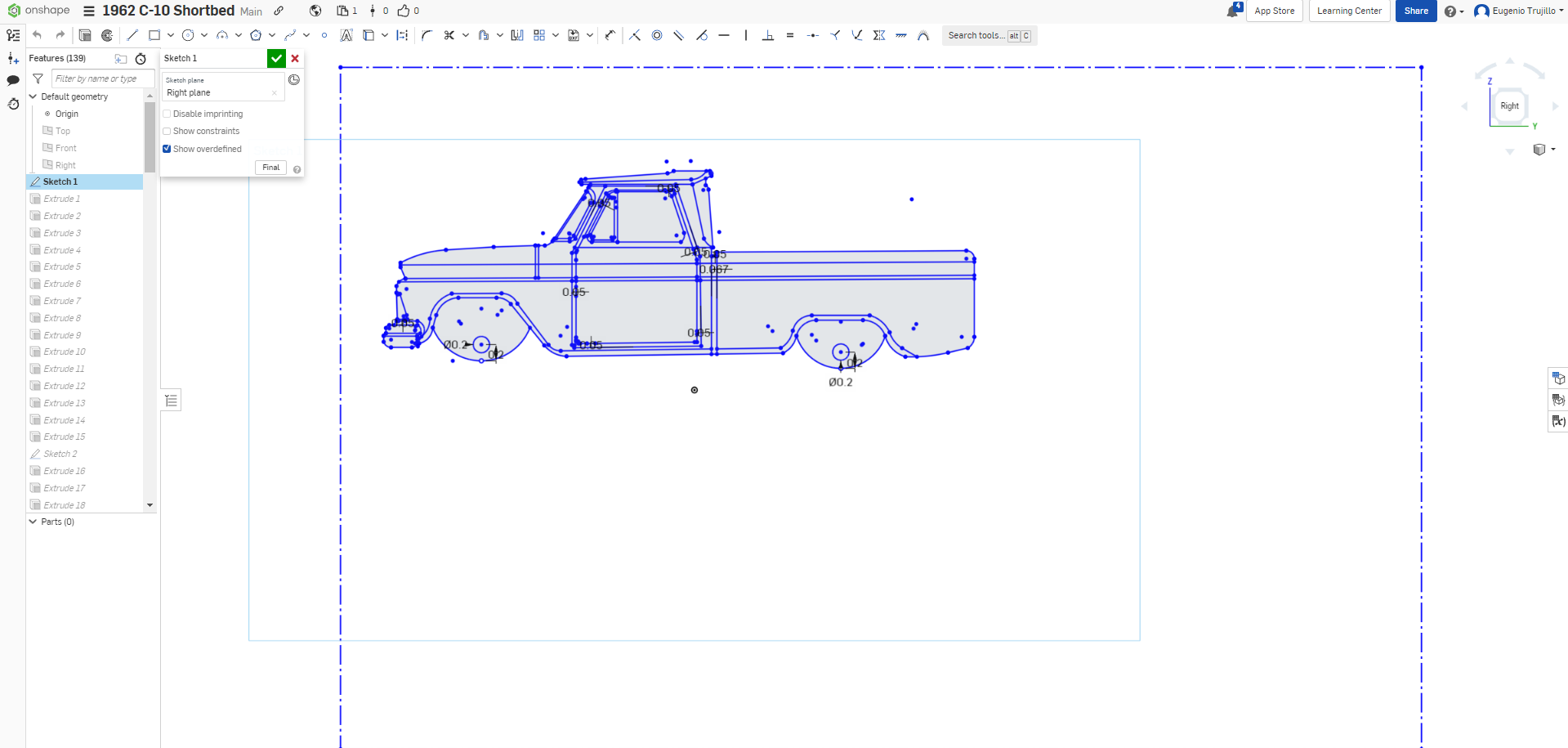The height and width of the screenshot is (748, 1568).
Task: Select the Offset tool
Action: pyautogui.click(x=483, y=35)
